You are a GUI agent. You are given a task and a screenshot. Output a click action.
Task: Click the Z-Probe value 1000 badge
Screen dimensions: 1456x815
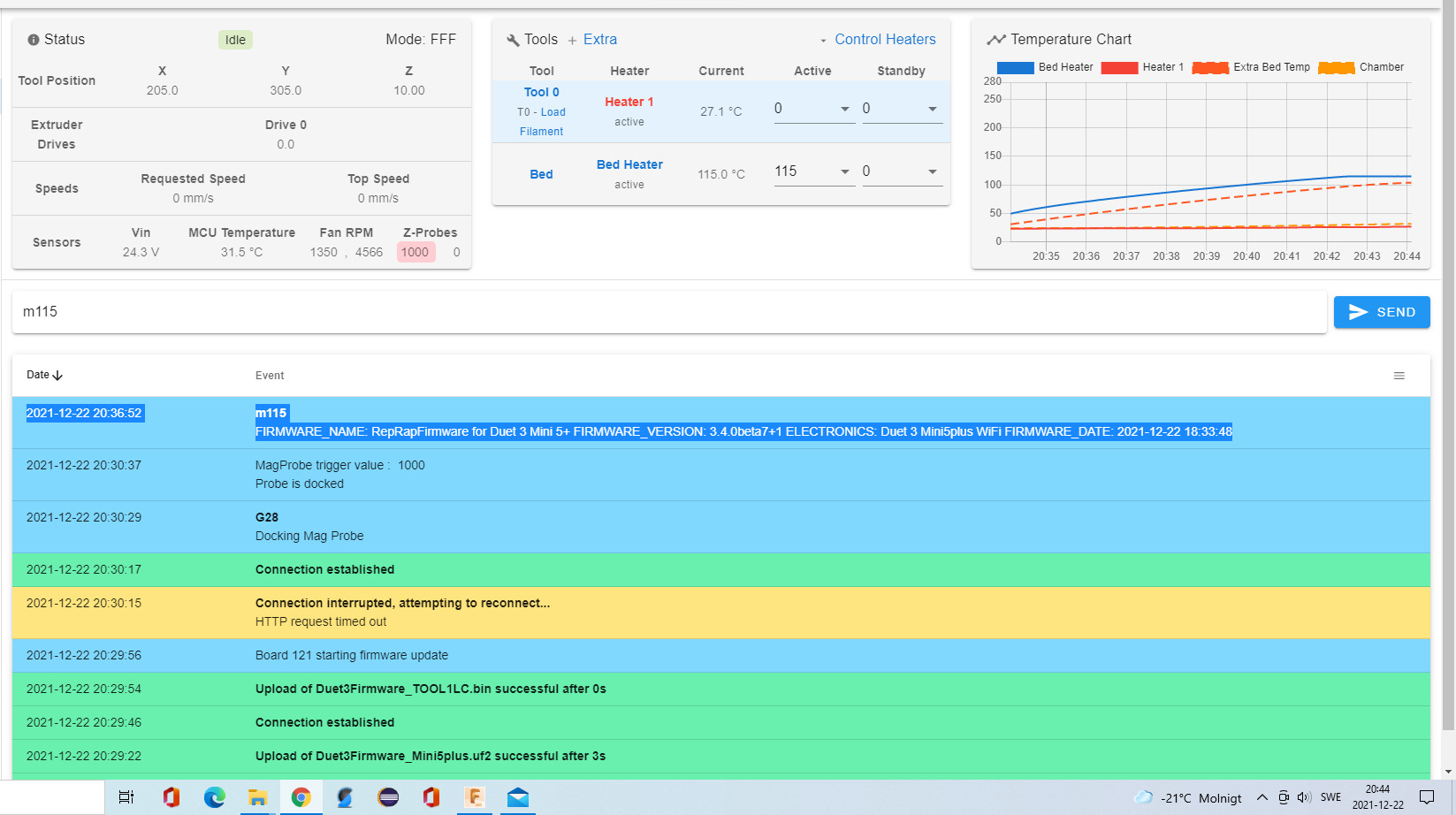tap(415, 252)
